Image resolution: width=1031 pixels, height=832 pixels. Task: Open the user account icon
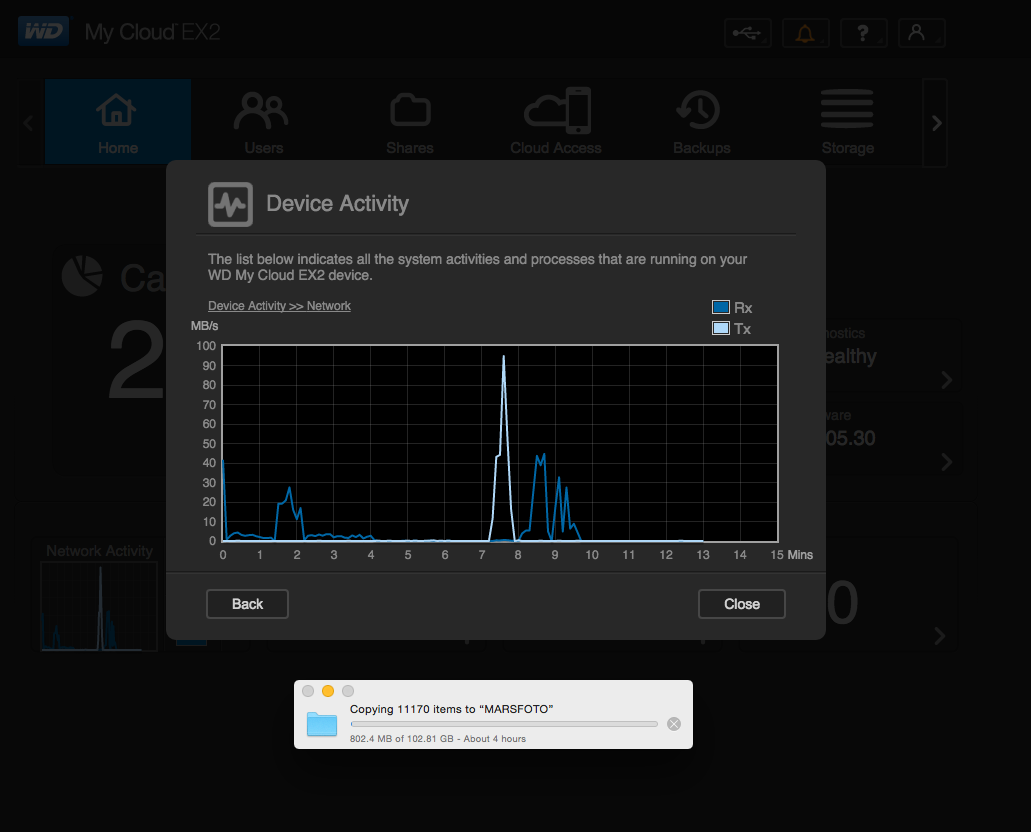click(921, 32)
